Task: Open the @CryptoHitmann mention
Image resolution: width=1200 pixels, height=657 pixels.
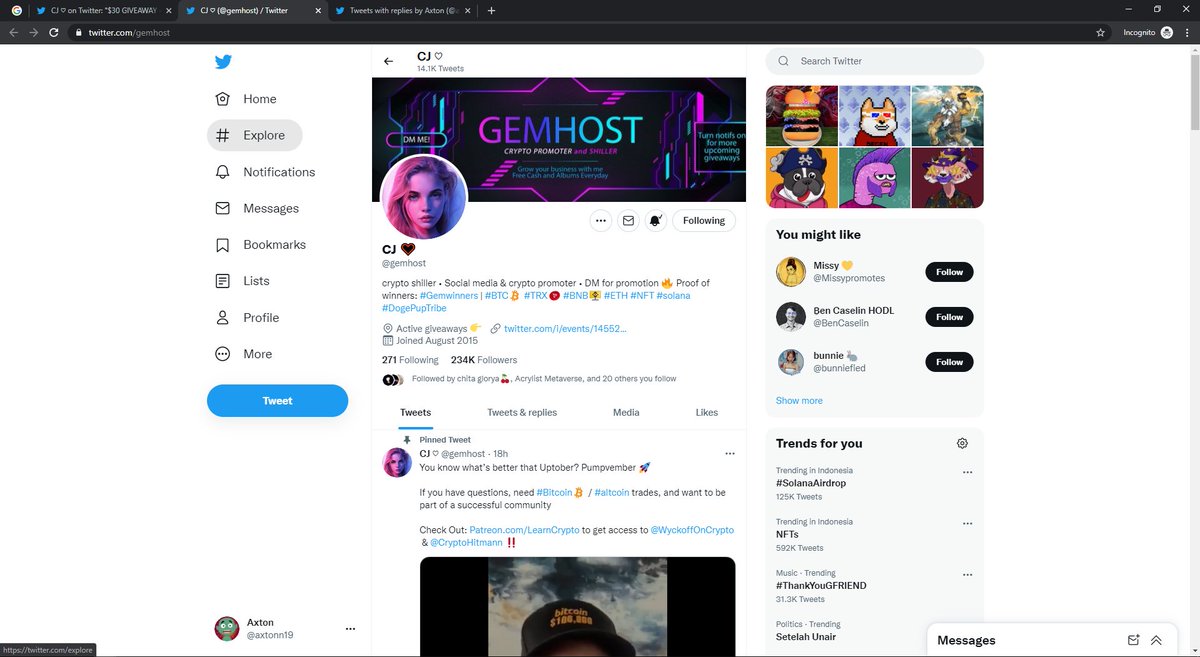Action: pos(466,542)
